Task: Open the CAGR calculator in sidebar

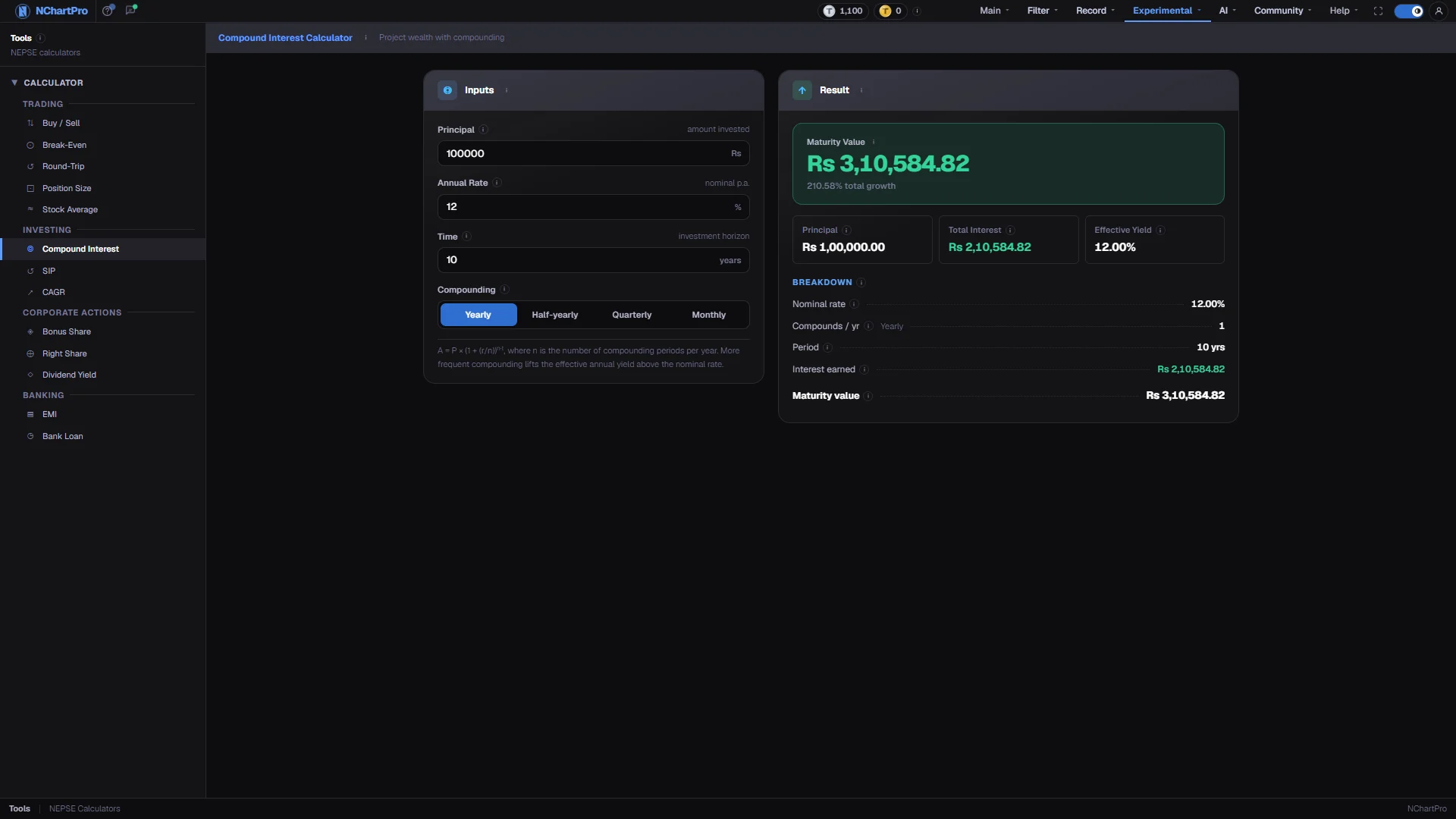Action: (x=102, y=292)
